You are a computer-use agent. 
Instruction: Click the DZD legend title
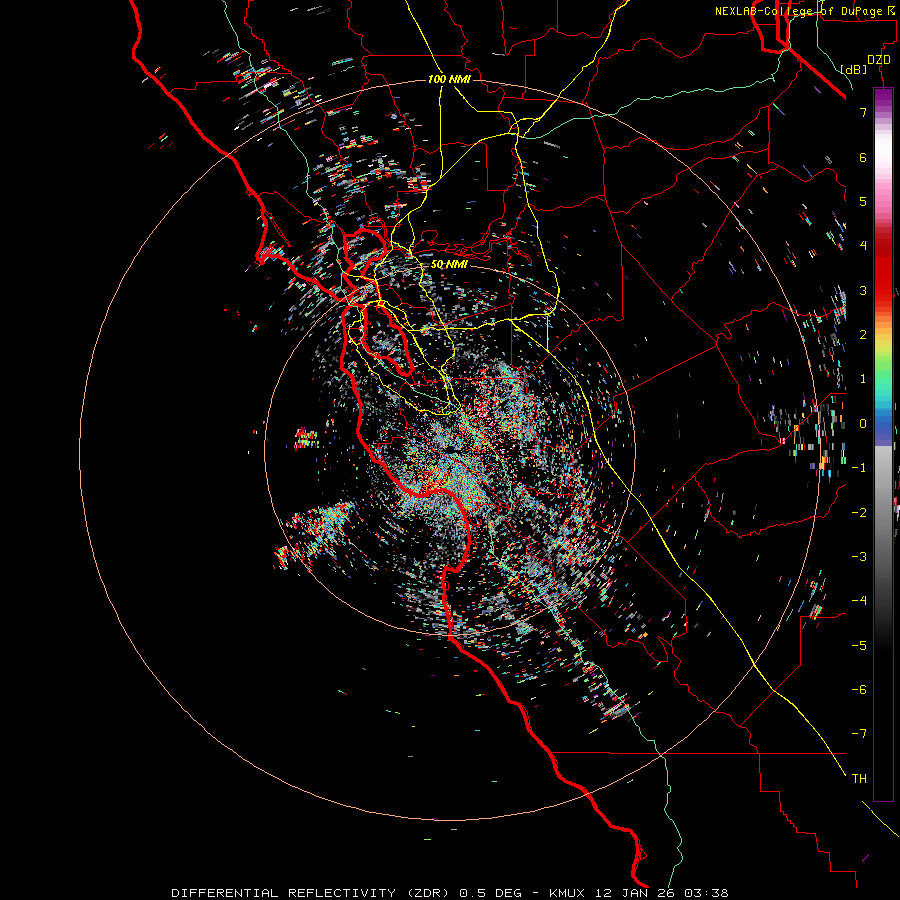(879, 60)
